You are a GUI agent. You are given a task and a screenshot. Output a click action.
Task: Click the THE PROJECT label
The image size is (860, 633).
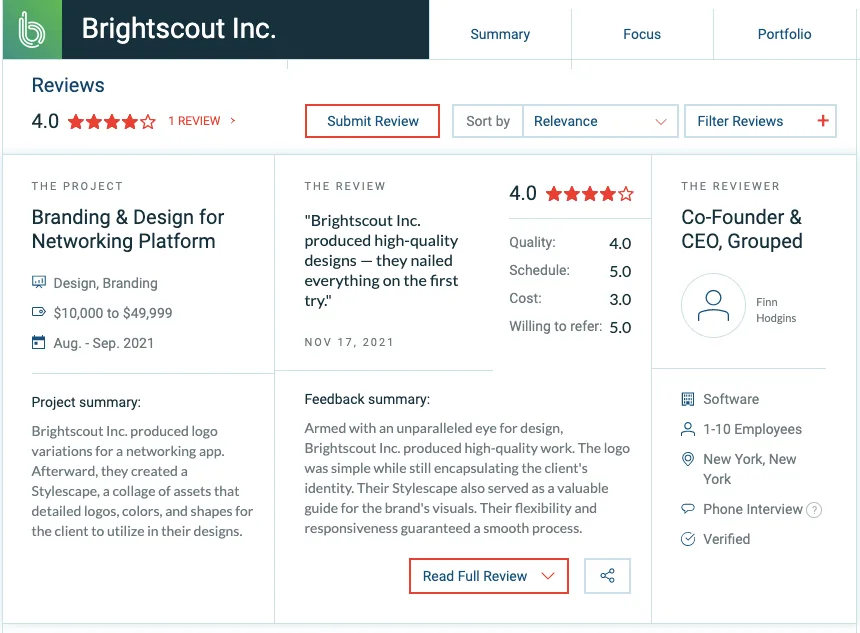click(77, 186)
